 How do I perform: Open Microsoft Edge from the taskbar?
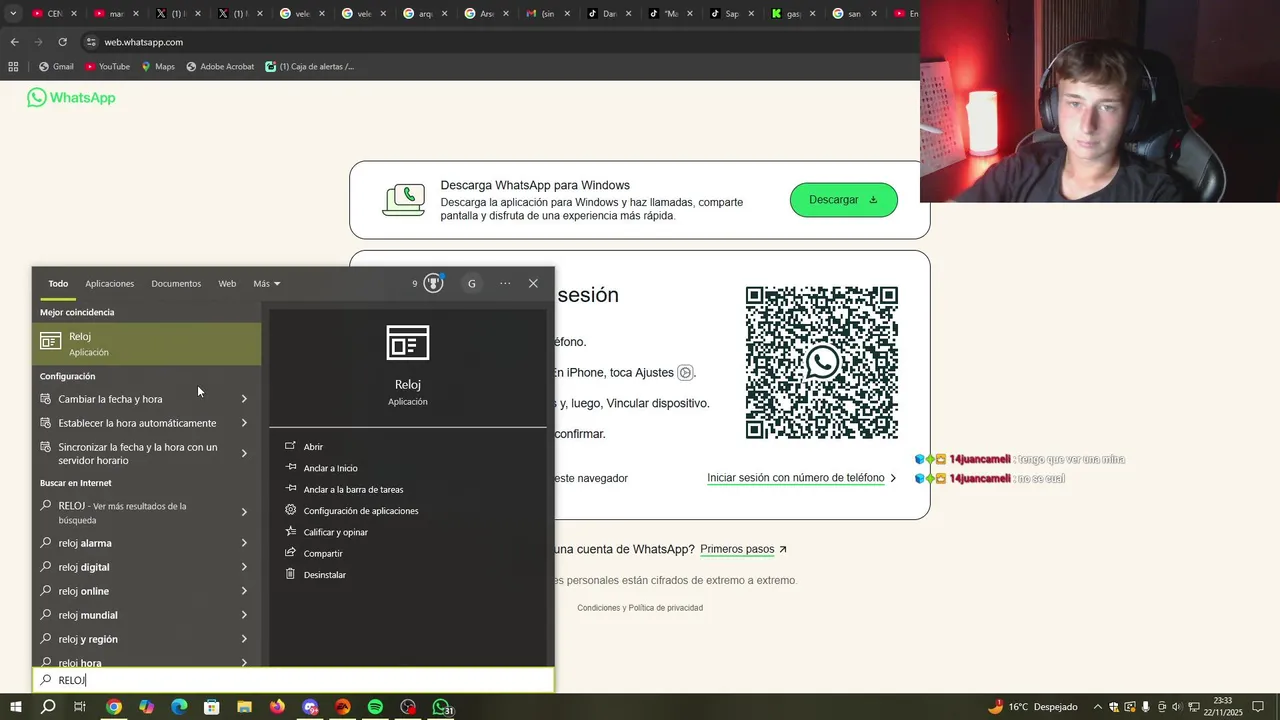coord(179,707)
